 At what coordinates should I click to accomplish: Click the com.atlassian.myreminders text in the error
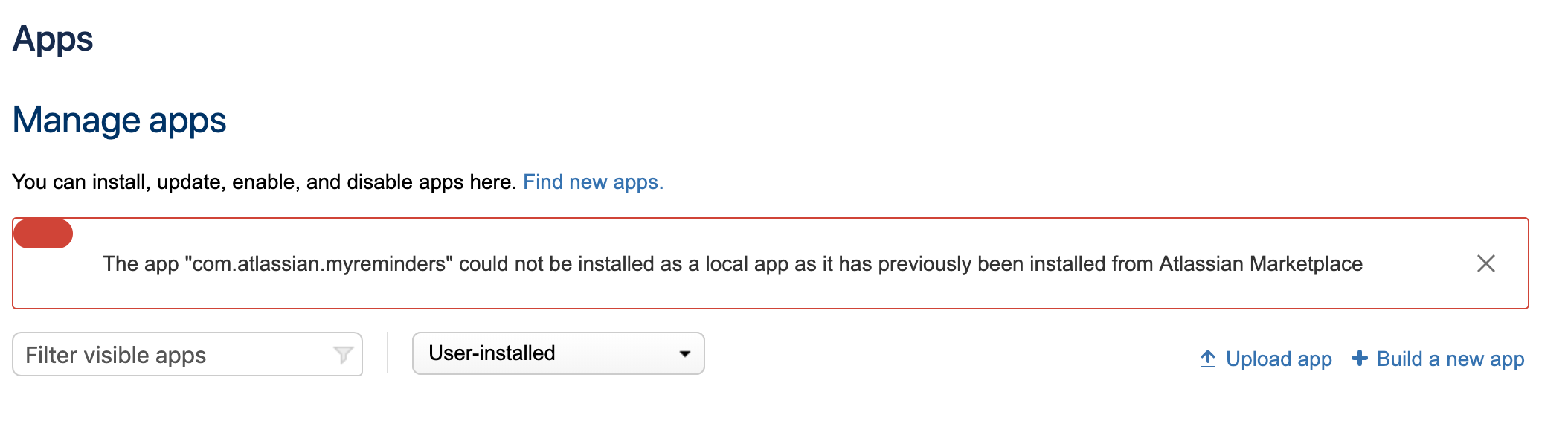point(318,264)
